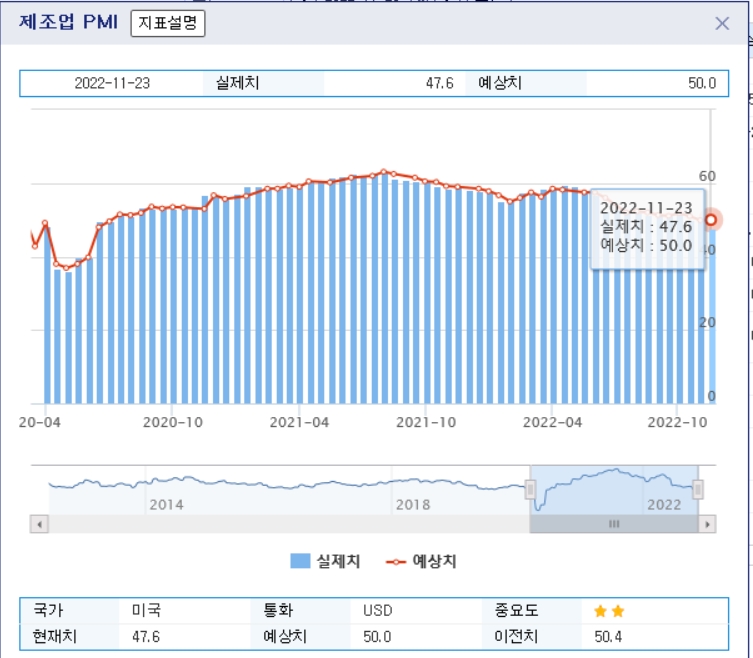Toggle the 예상치 legend series
This screenshot has width=753, height=658.
[421, 561]
